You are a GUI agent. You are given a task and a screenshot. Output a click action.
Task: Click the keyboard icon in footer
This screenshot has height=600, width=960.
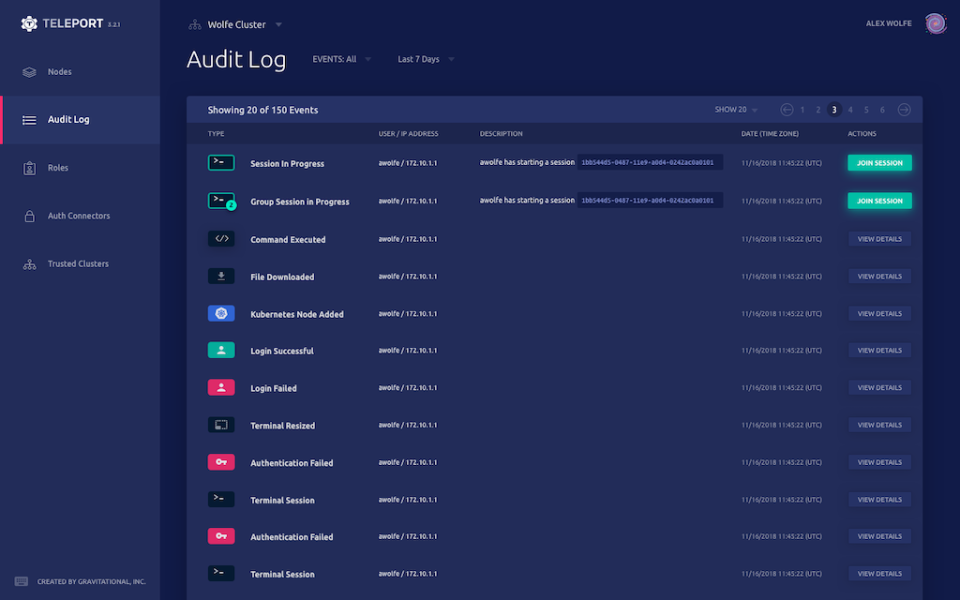click(21, 581)
